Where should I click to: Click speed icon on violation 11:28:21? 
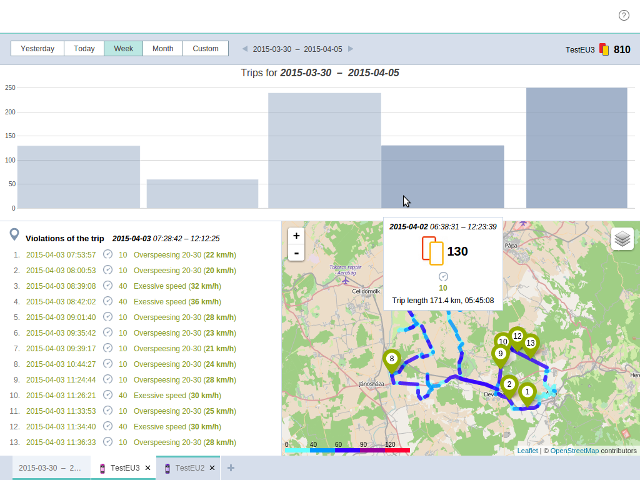(x=107, y=395)
